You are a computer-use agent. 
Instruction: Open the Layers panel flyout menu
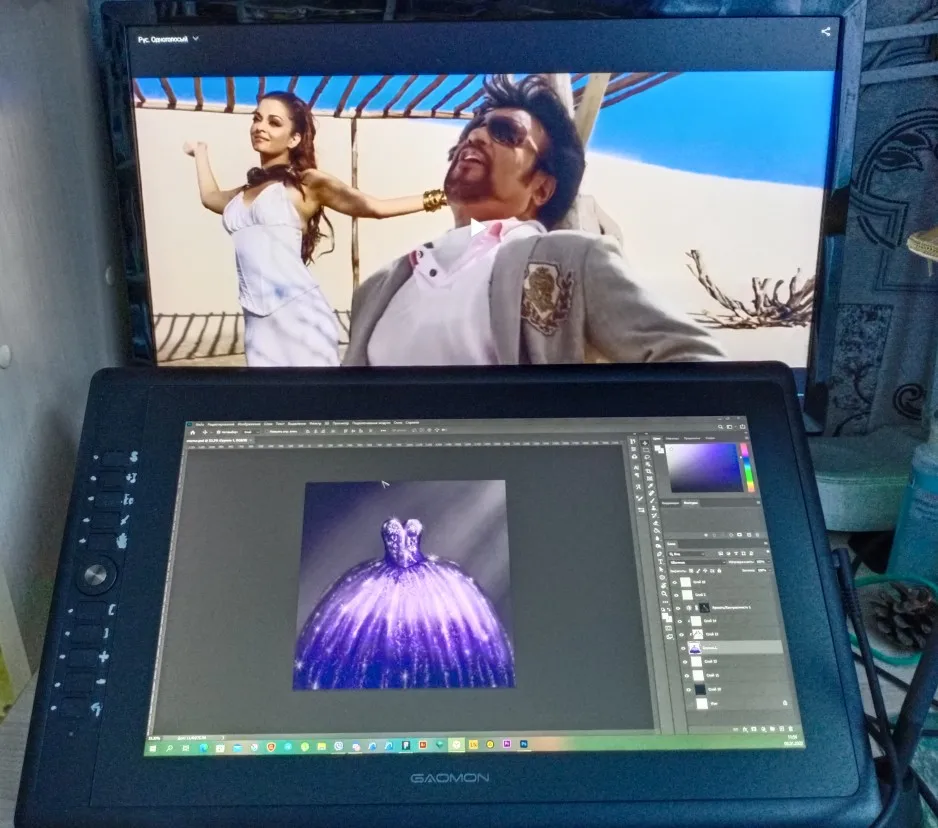(x=766, y=543)
